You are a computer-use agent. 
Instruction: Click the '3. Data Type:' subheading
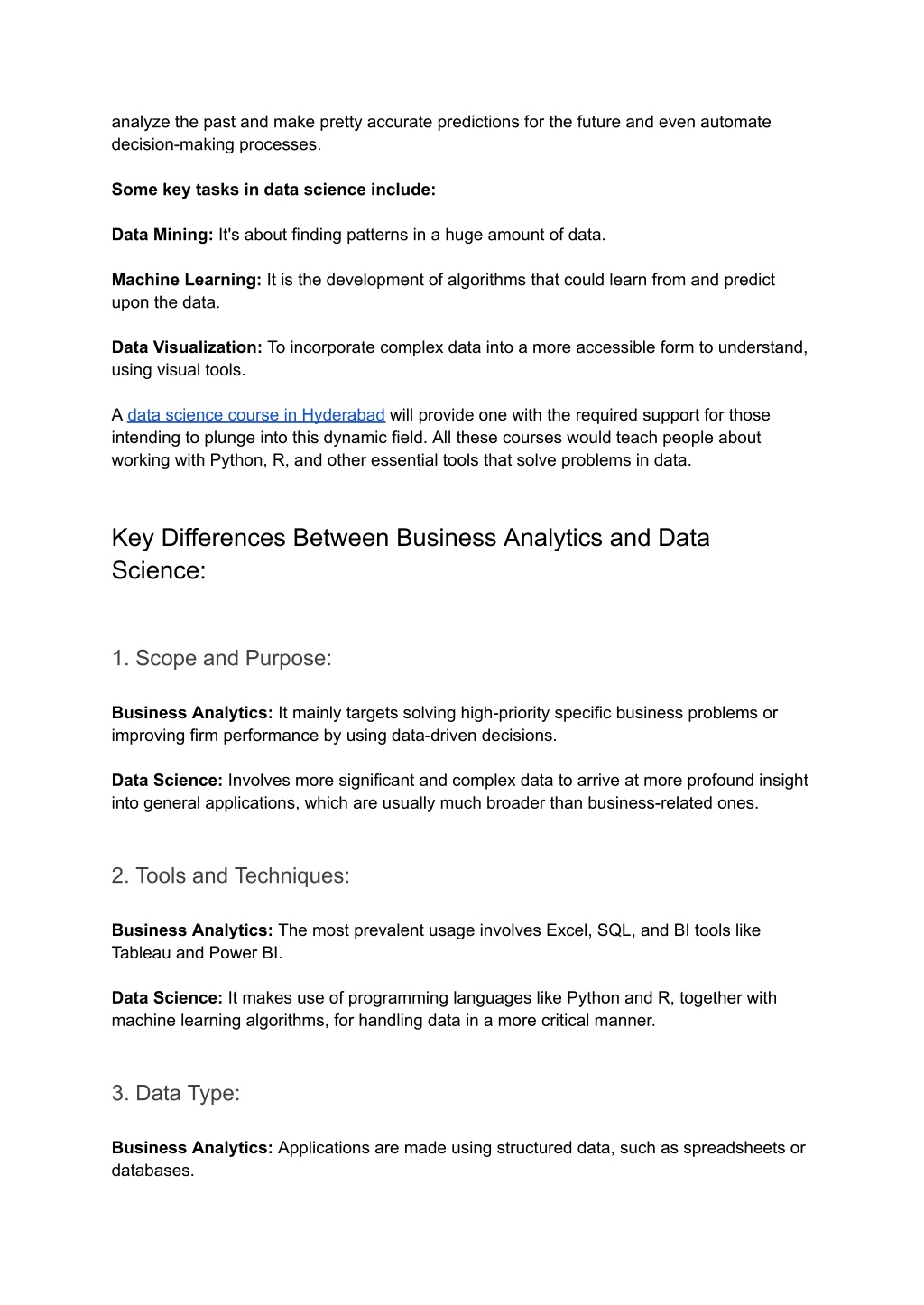(176, 1094)
